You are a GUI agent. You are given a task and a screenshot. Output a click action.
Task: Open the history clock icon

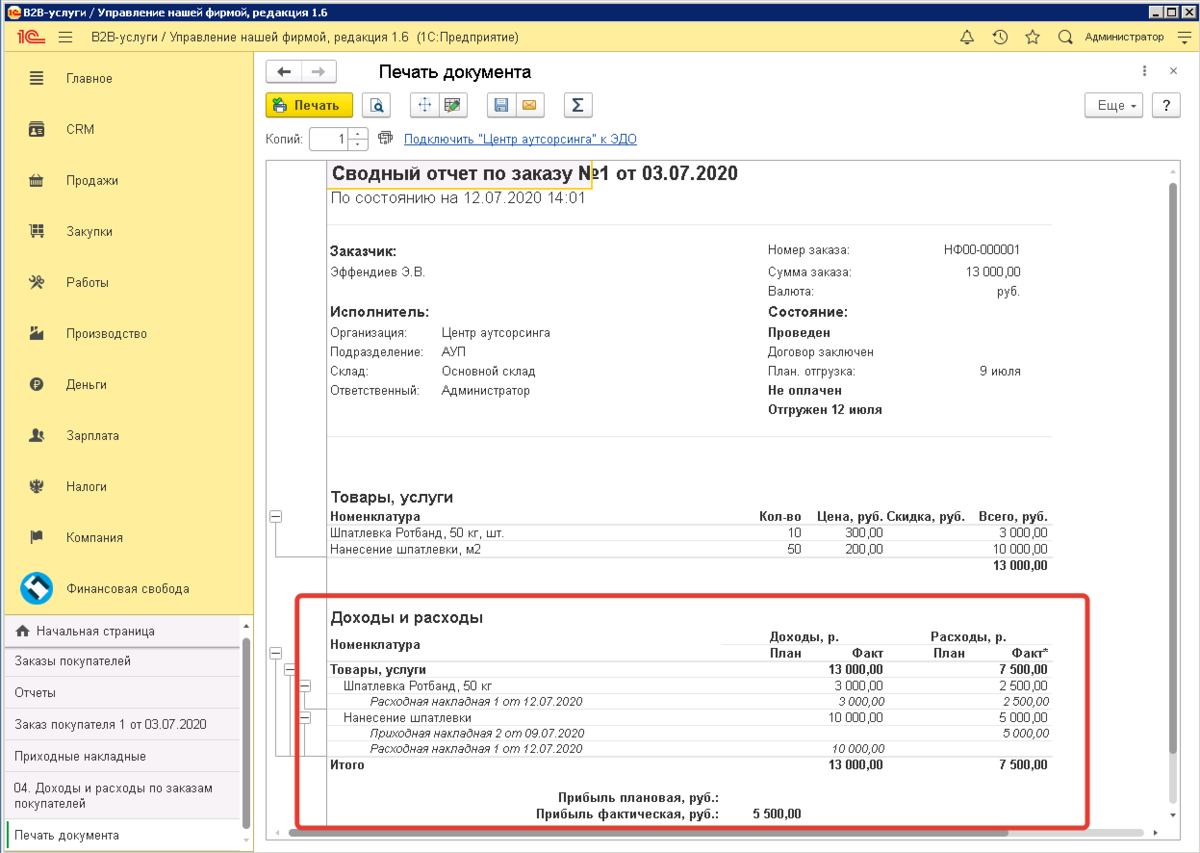(1000, 37)
